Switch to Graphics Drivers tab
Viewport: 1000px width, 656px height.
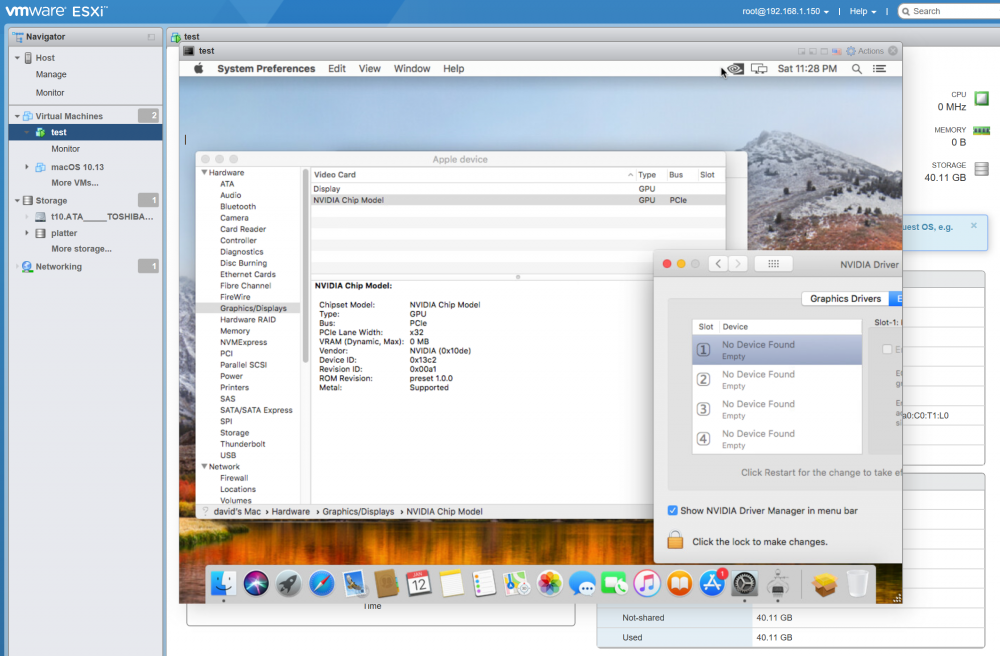[x=845, y=298]
